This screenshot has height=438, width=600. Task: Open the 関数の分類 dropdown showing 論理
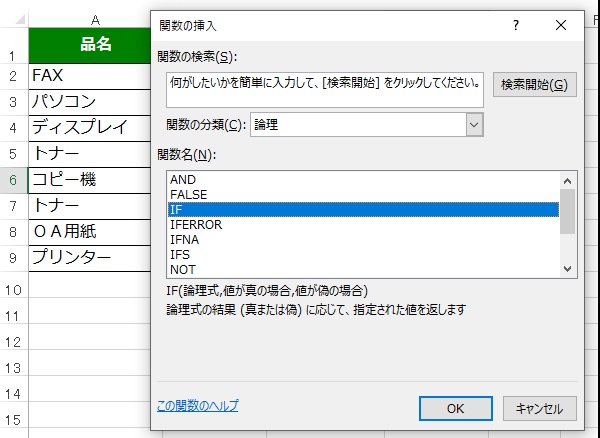367,125
